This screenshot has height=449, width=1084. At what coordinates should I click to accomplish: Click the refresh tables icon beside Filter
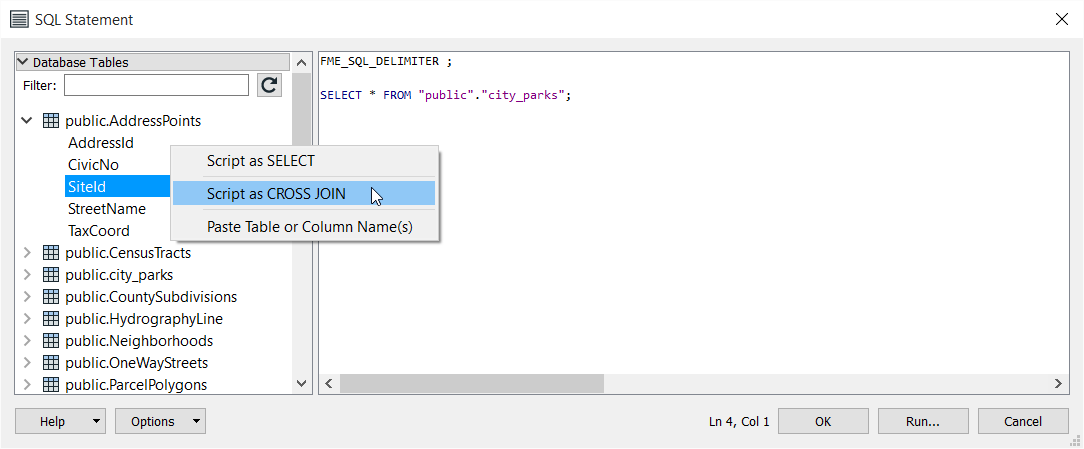(269, 85)
